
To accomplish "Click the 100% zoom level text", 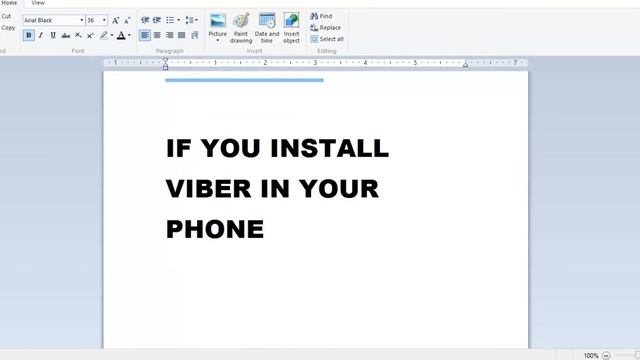I will coord(591,356).
